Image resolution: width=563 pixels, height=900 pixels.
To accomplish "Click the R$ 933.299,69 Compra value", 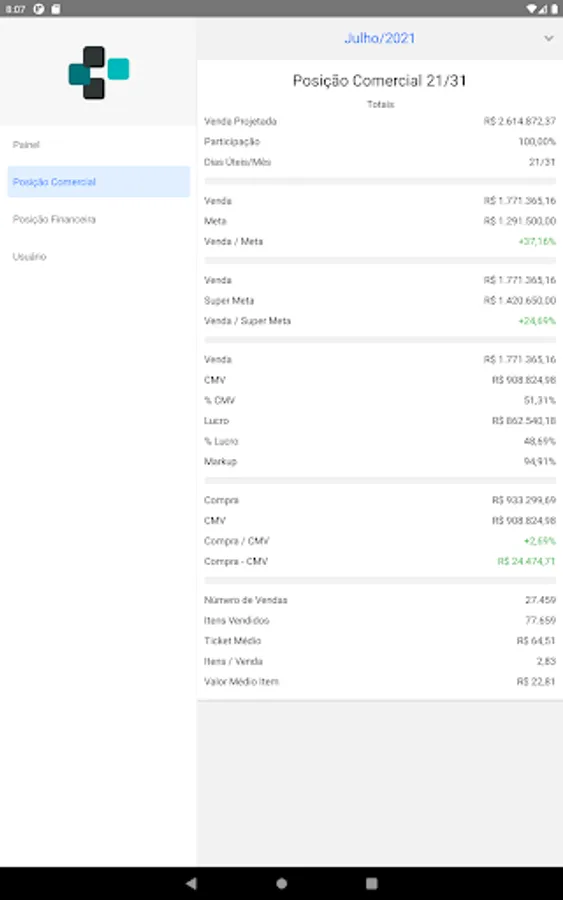I will click(523, 500).
